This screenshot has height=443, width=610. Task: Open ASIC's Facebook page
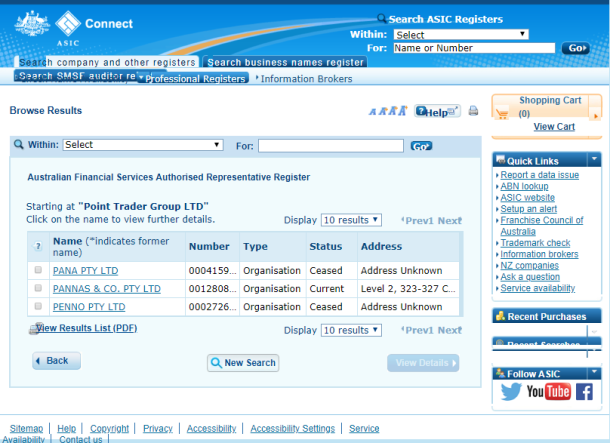pos(584,392)
